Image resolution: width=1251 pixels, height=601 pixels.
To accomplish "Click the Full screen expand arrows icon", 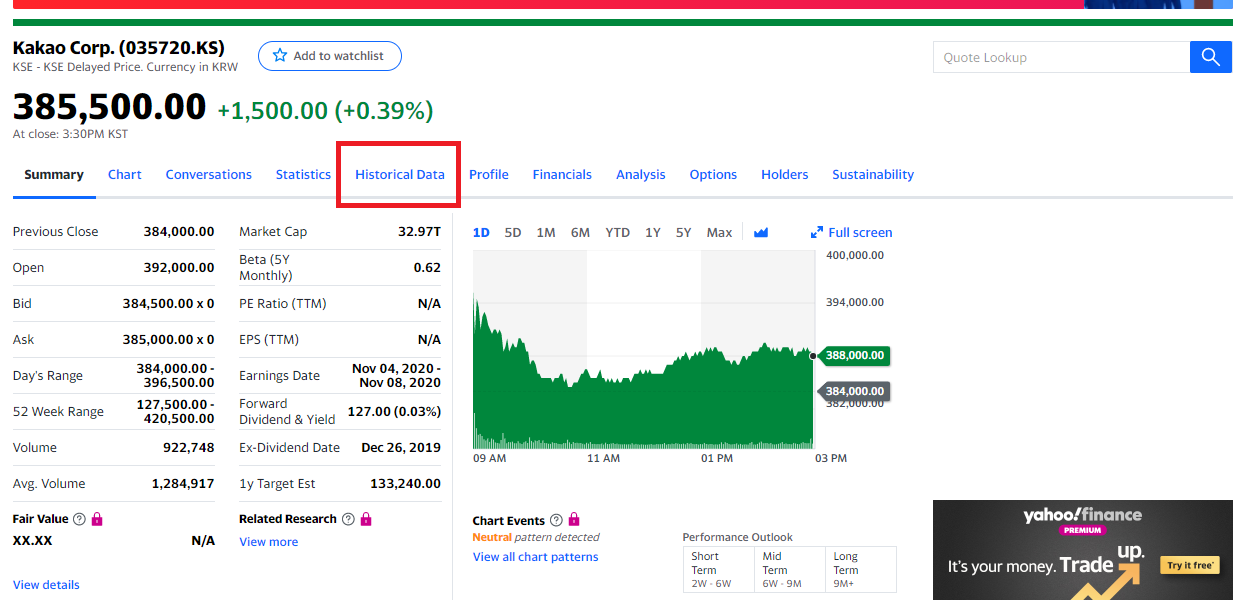I will click(817, 232).
